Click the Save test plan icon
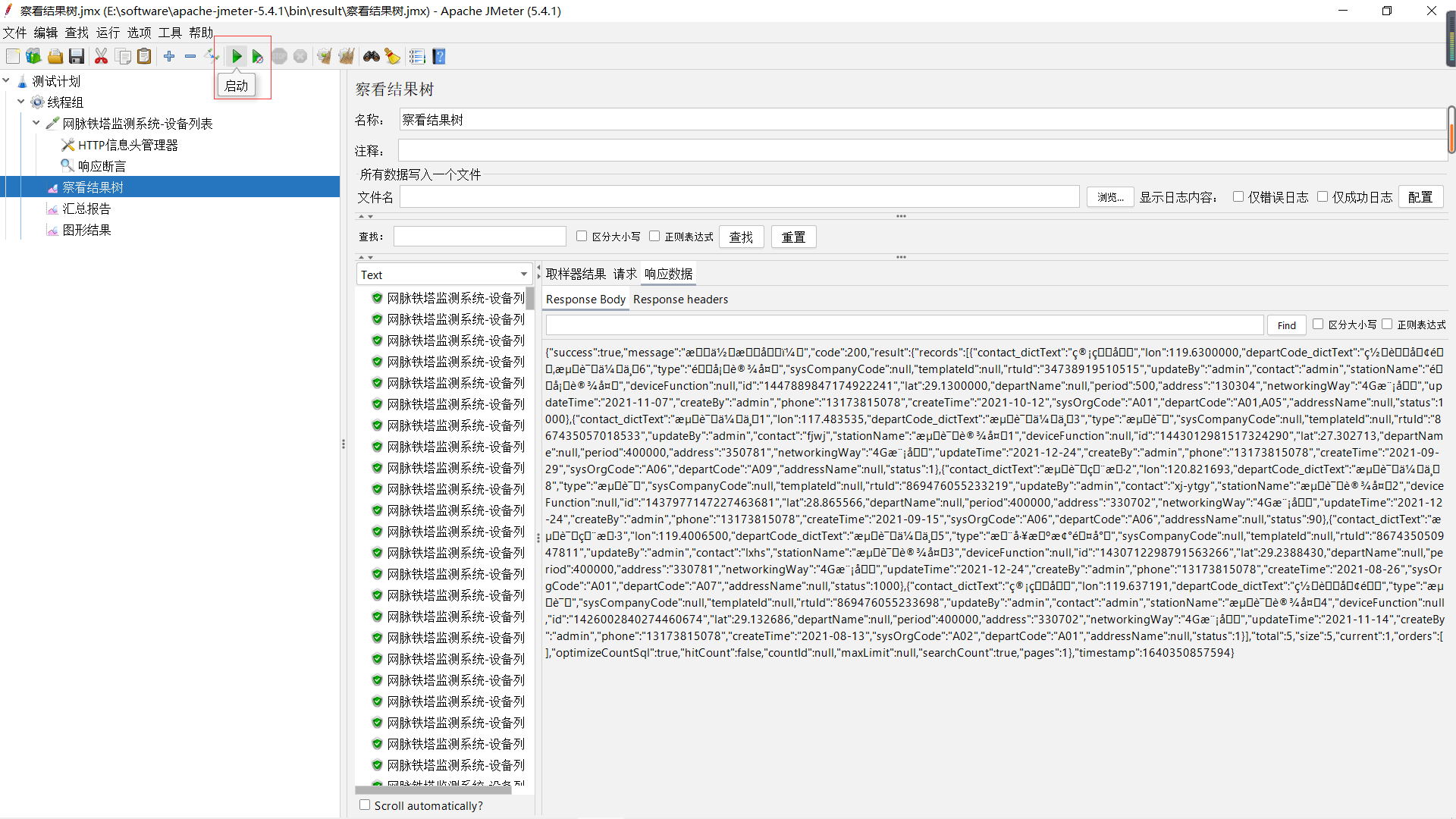Viewport: 1456px width, 819px height. tap(77, 56)
